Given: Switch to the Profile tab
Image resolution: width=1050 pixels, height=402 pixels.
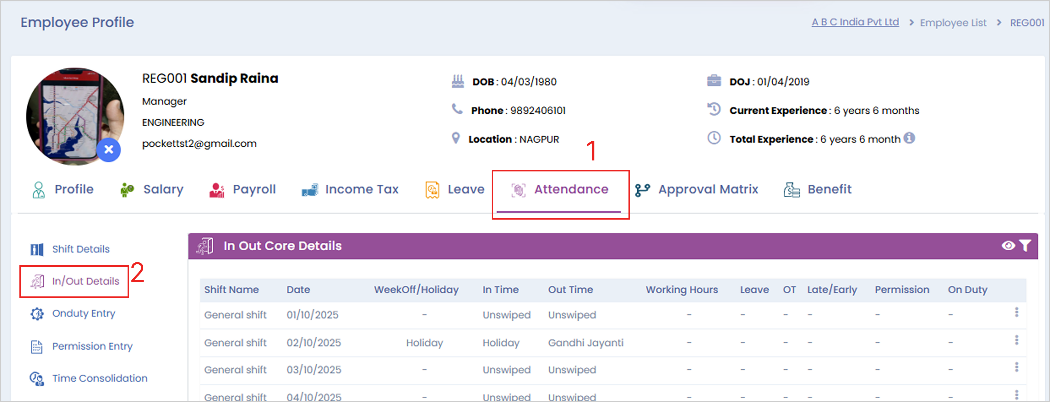Looking at the screenshot, I should click(x=62, y=189).
